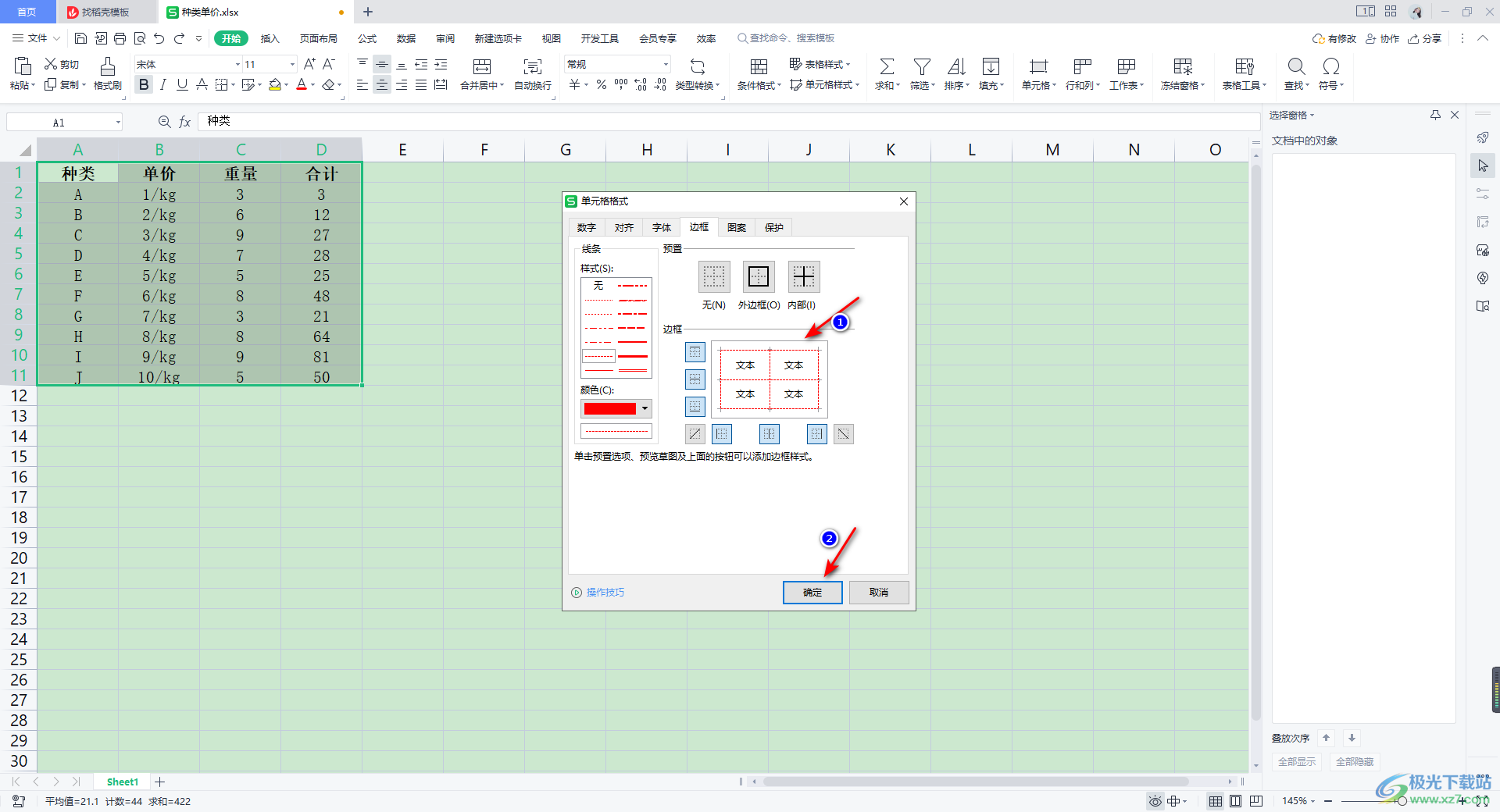This screenshot has height=812, width=1500.
Task: Toggle Underline formatting button
Action: [182, 84]
